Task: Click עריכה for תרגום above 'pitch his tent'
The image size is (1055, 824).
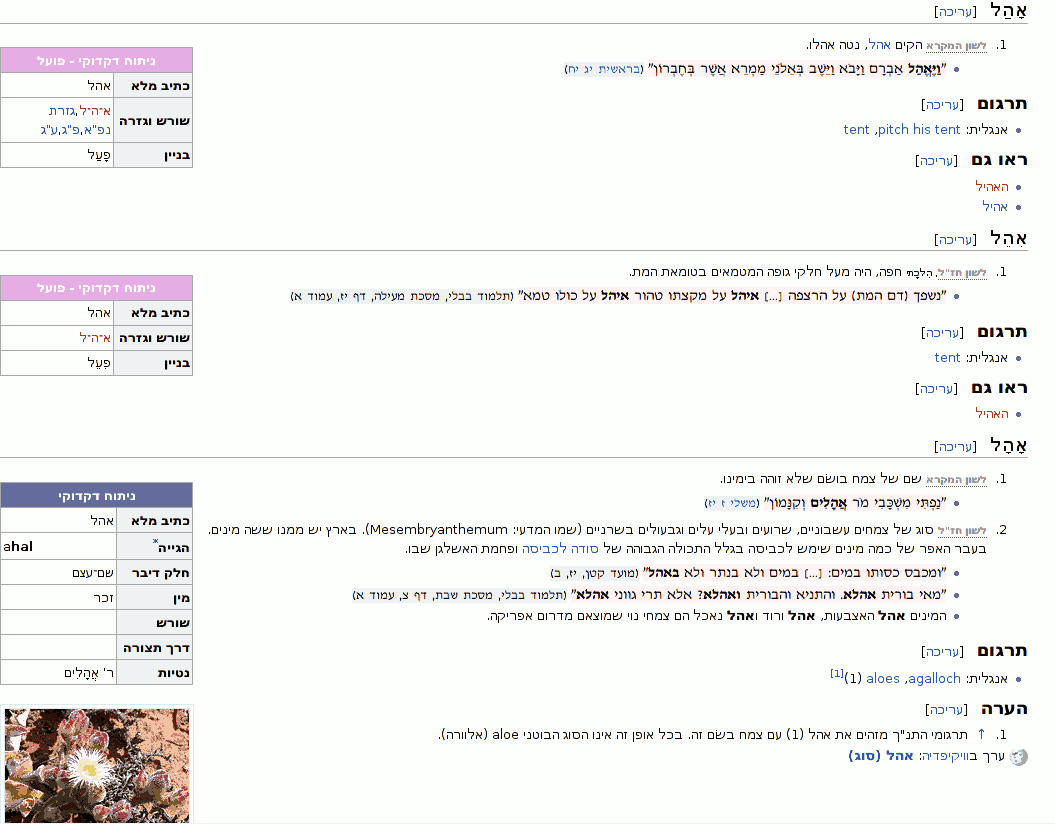Action: click(x=942, y=104)
